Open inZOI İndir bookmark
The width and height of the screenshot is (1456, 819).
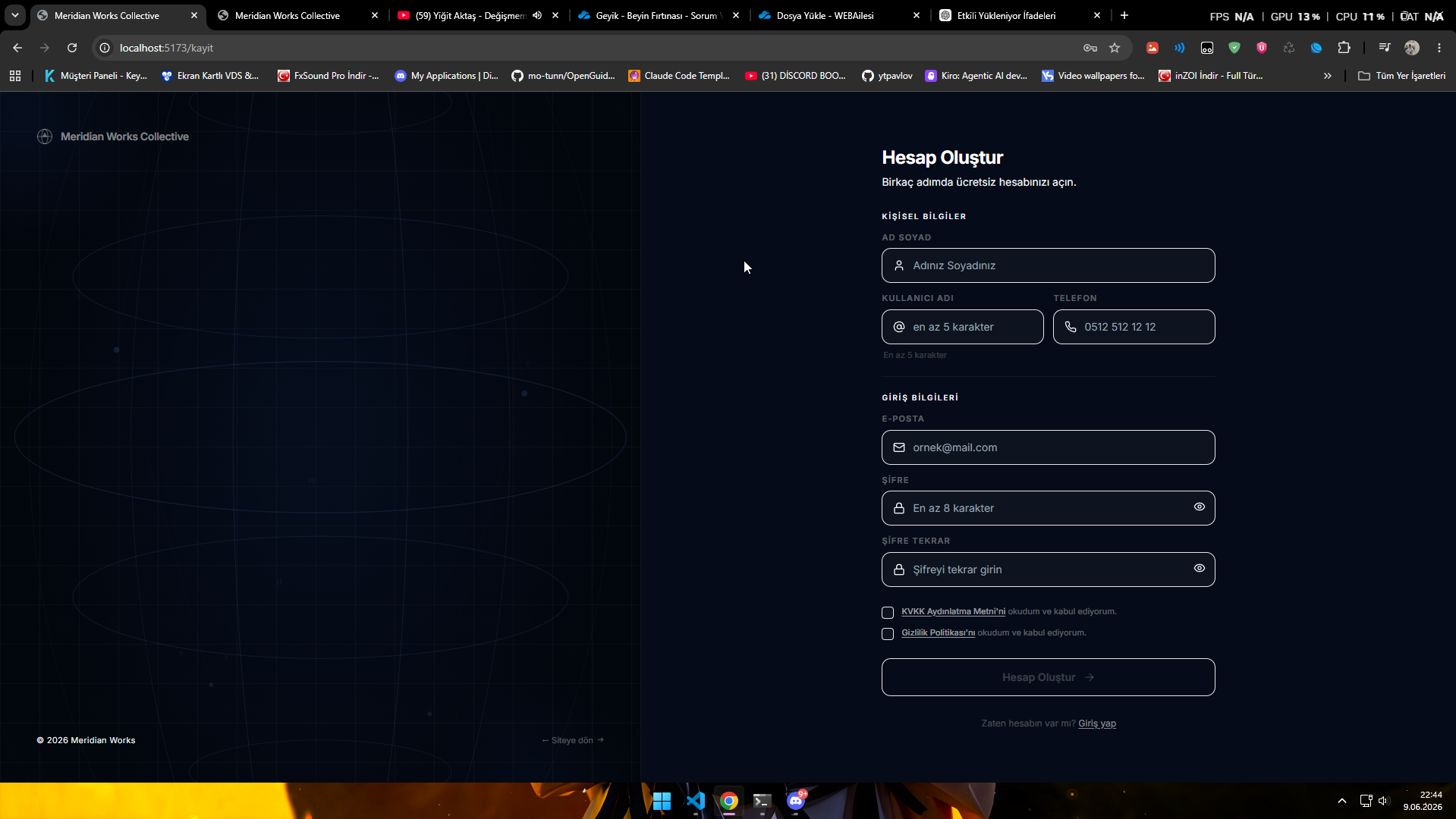(x=1210, y=76)
